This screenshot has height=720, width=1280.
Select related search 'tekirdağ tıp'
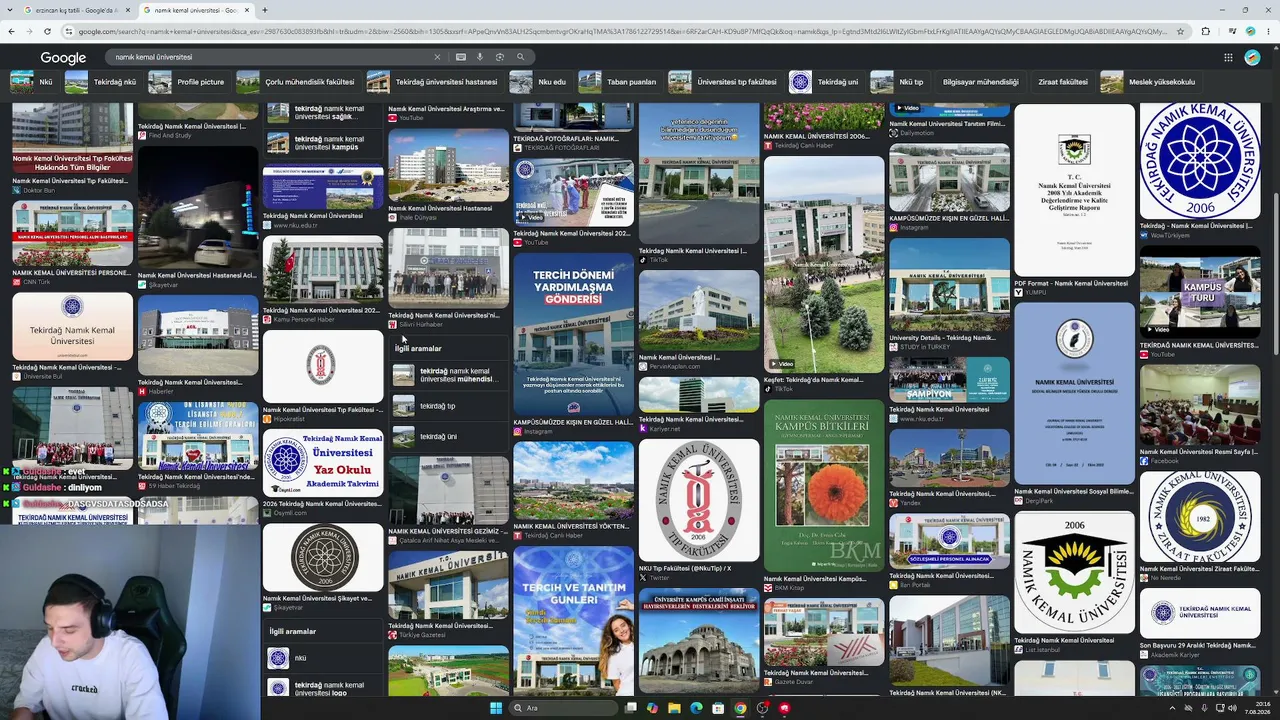pos(448,406)
